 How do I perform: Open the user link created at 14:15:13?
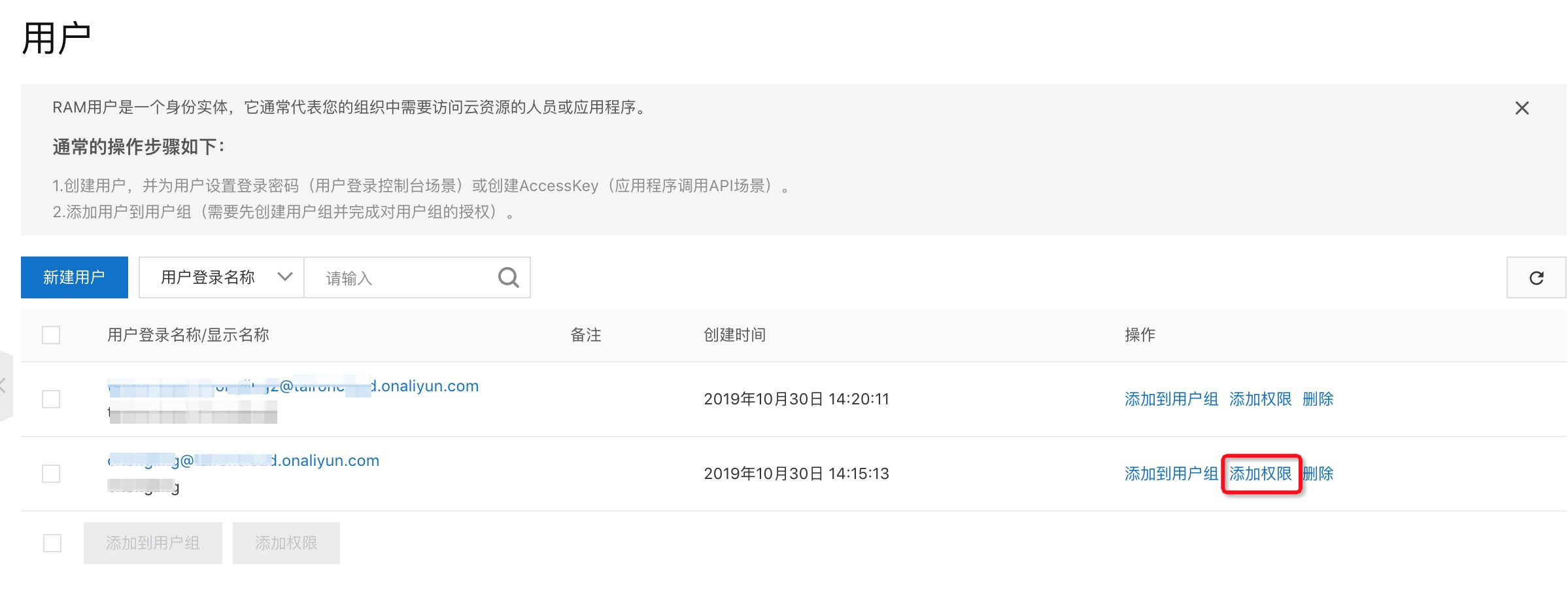click(x=243, y=461)
